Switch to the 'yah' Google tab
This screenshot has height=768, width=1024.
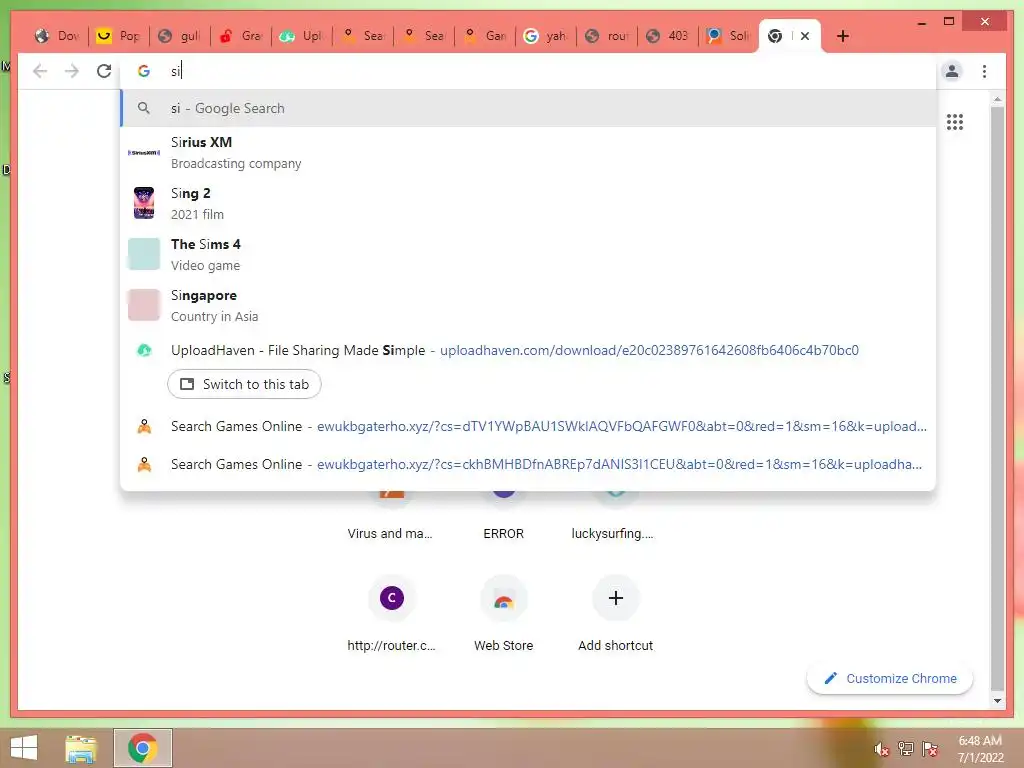click(x=546, y=36)
